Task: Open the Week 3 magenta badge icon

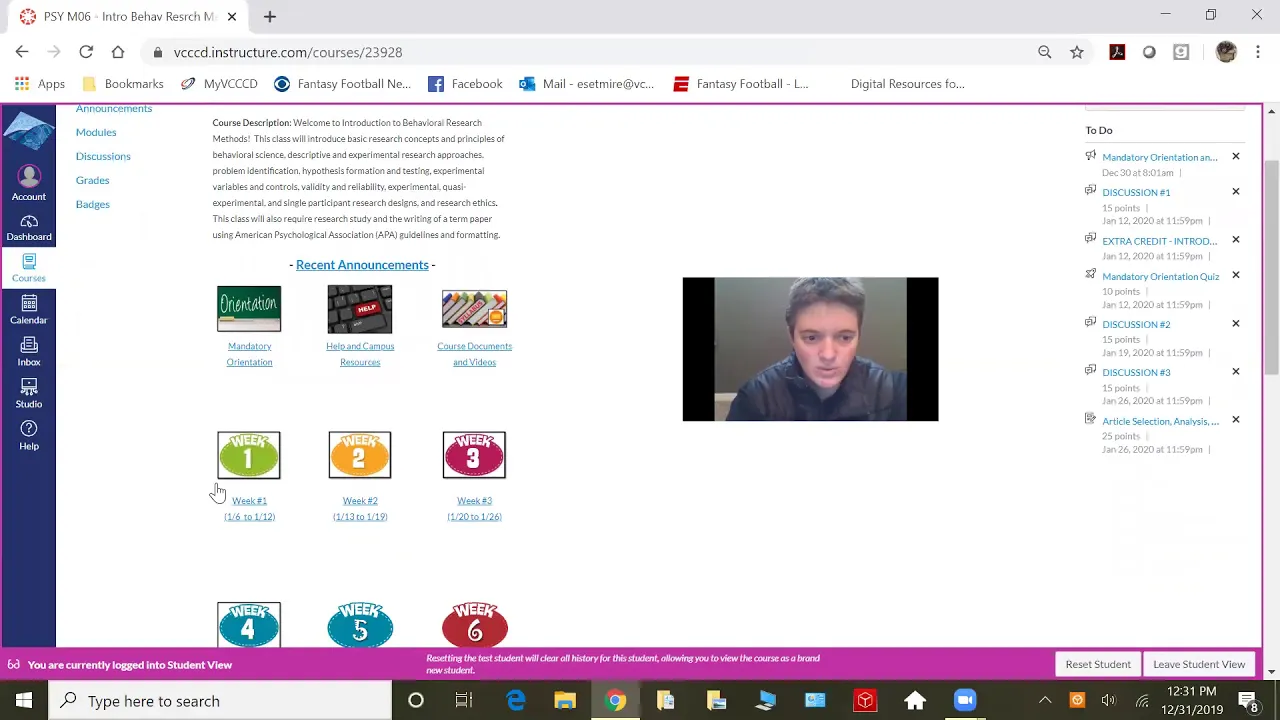Action: (x=474, y=455)
